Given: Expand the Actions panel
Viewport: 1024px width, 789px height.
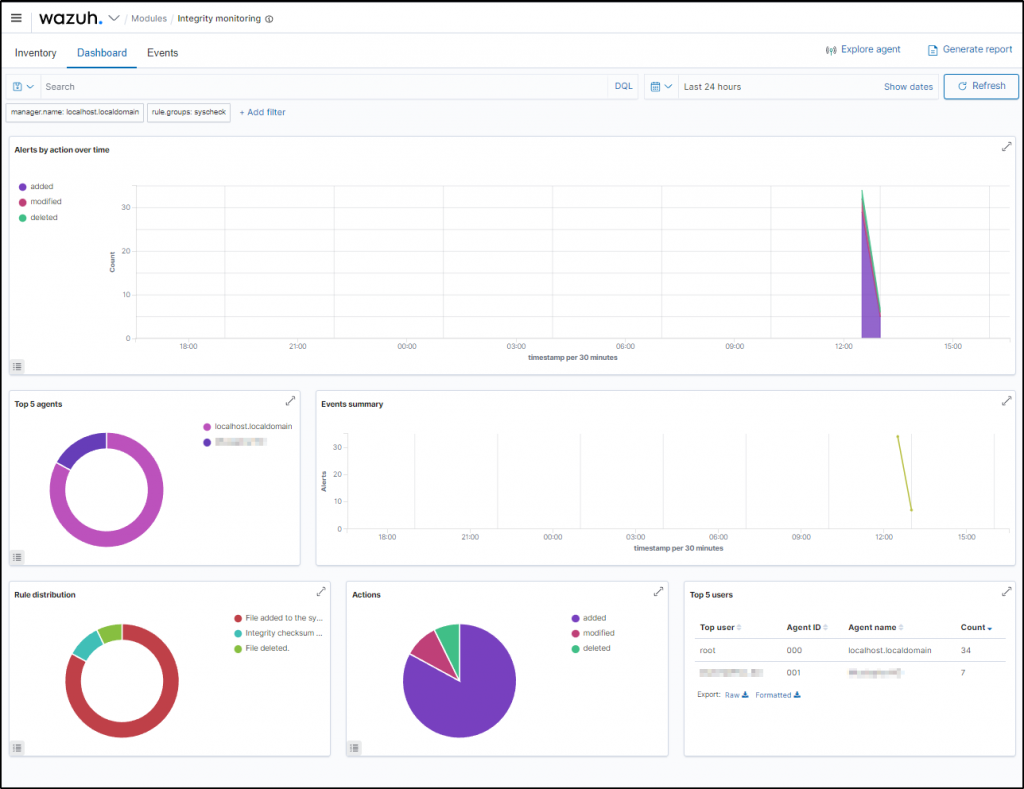Looking at the screenshot, I should (x=658, y=592).
